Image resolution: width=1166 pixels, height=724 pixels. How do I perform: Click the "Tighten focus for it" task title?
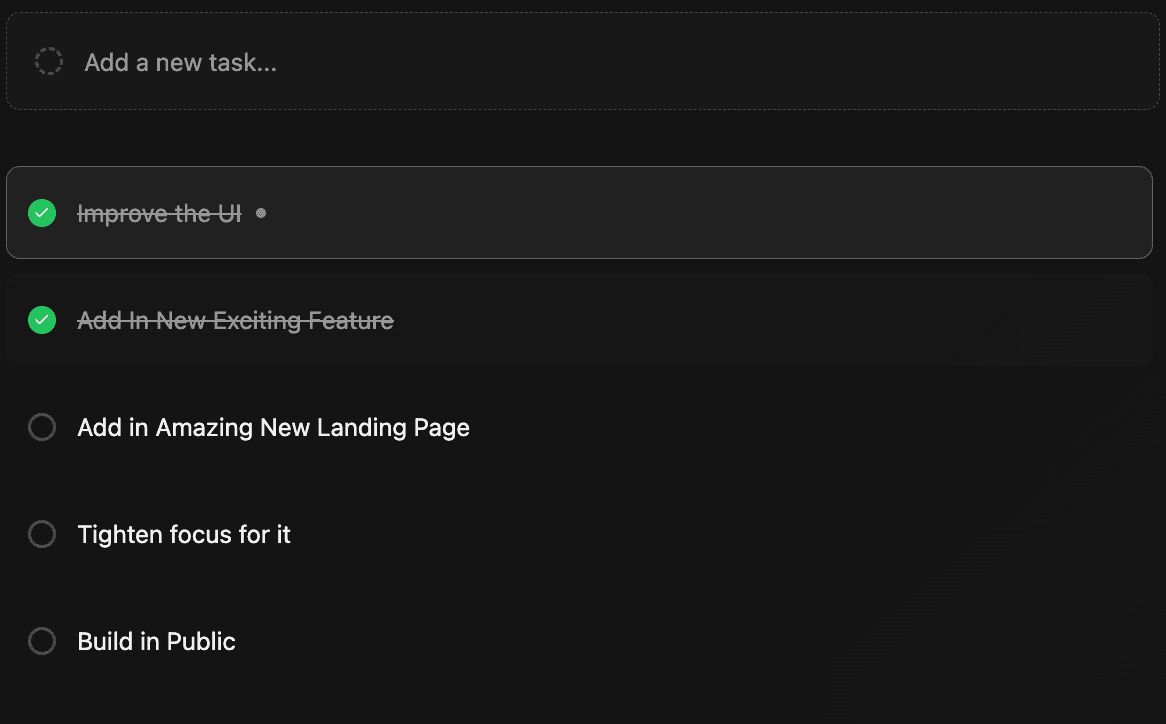click(x=184, y=535)
